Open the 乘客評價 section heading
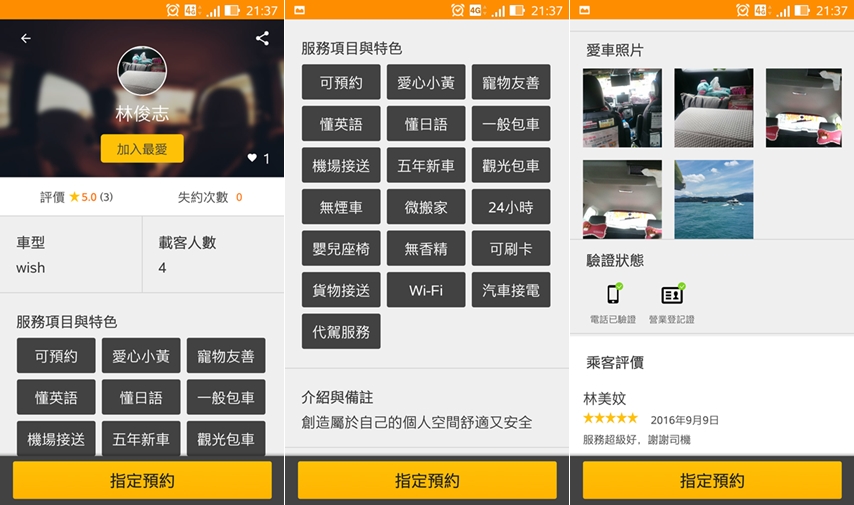The width and height of the screenshot is (854, 505). (x=615, y=362)
